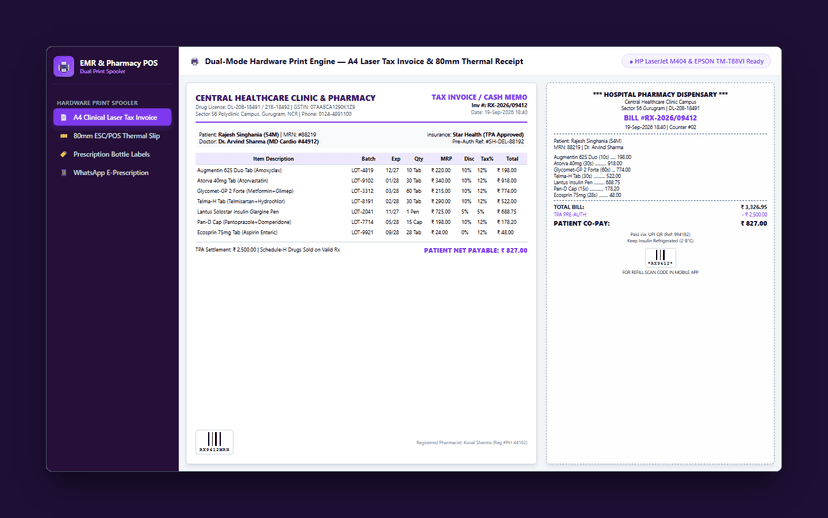This screenshot has width=828, height=518.
Task: Open Prescription Bottle Labels section
Action: coord(112,154)
